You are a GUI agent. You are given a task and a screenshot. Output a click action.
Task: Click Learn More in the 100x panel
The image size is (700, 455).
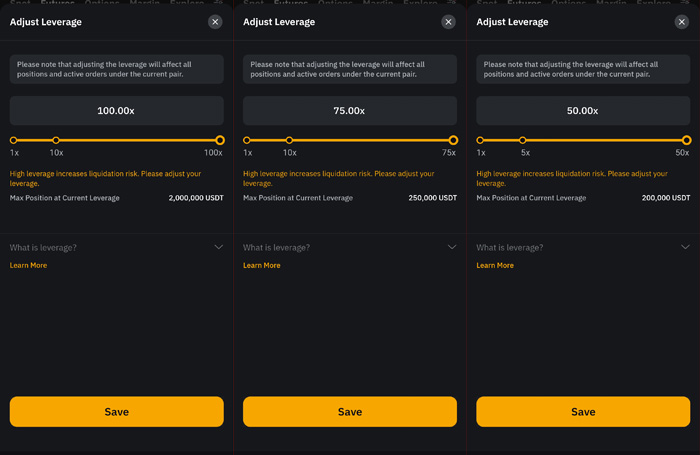[x=28, y=265]
